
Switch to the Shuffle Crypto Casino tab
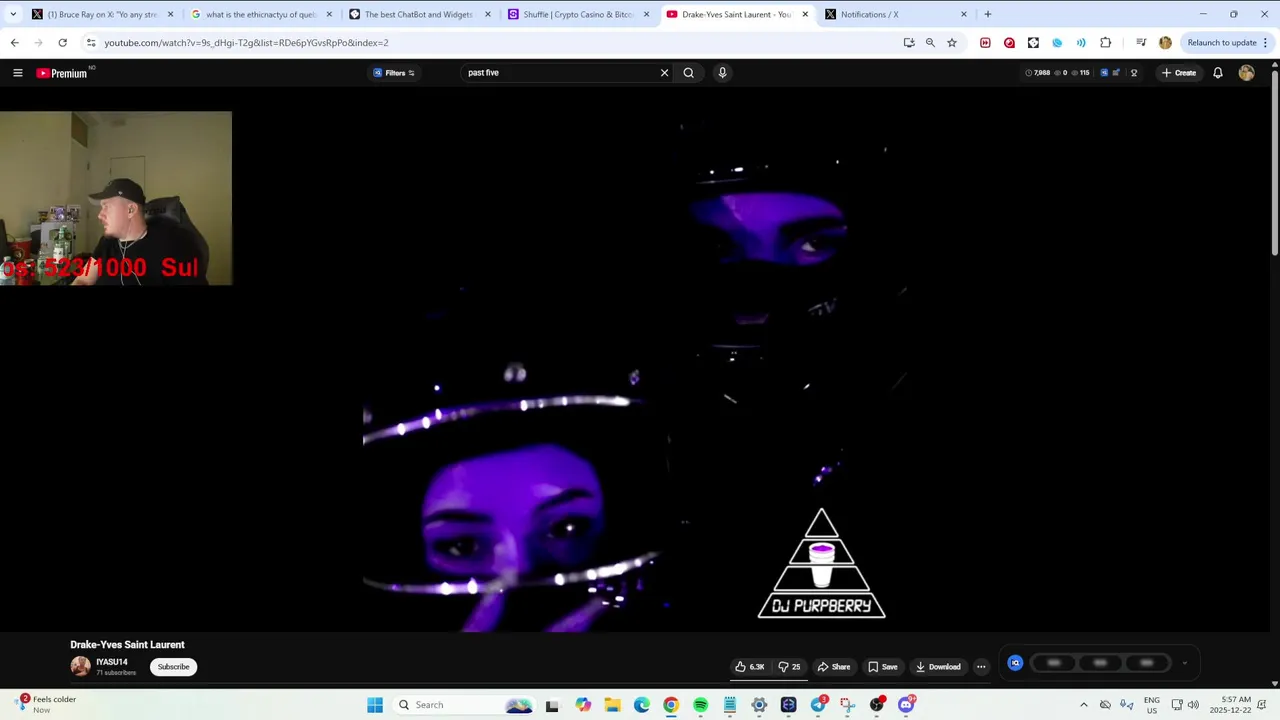coord(577,14)
